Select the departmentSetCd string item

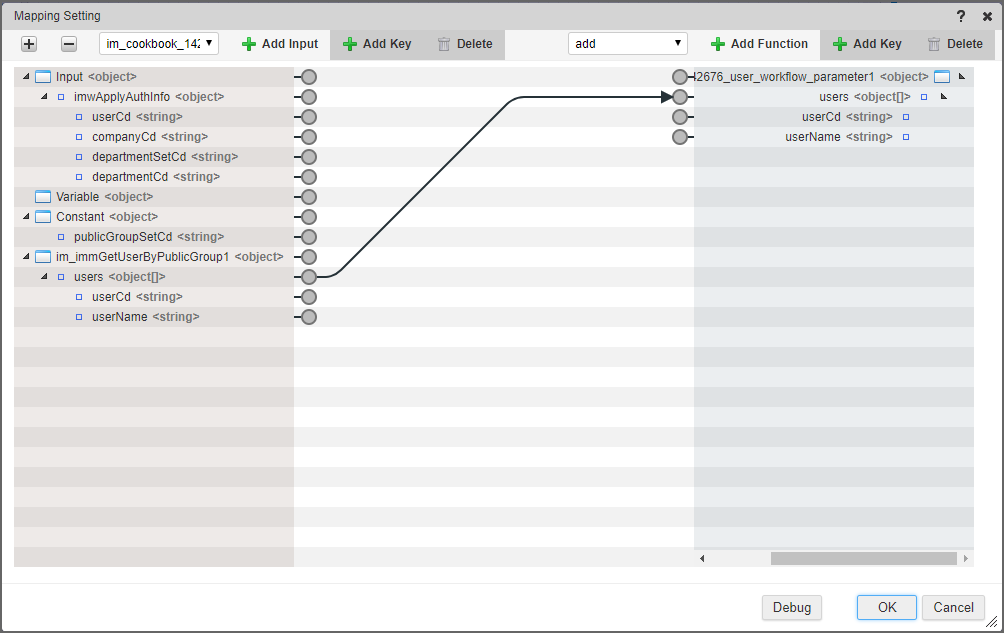164,157
